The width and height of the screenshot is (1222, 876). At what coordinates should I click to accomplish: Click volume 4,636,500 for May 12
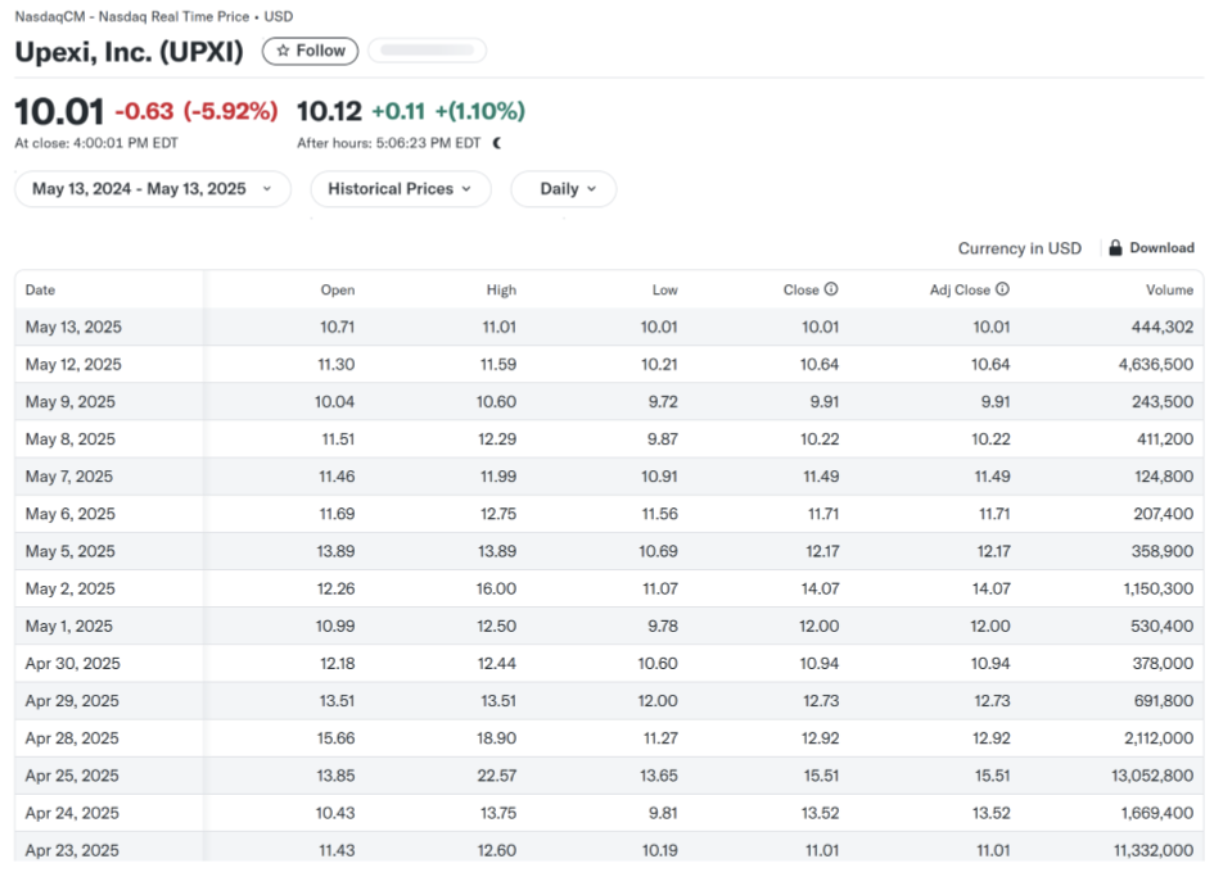tap(1156, 364)
